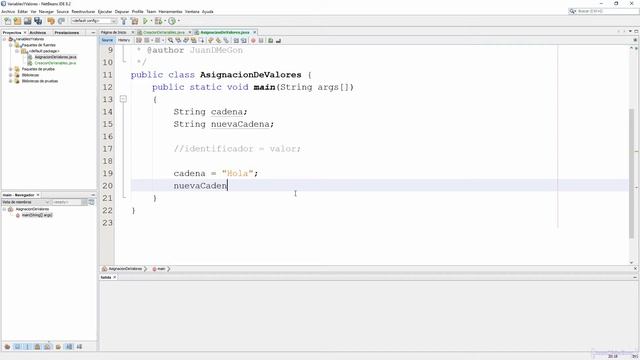Click Shift Line Right icon in editor toolbar

point(244,40)
